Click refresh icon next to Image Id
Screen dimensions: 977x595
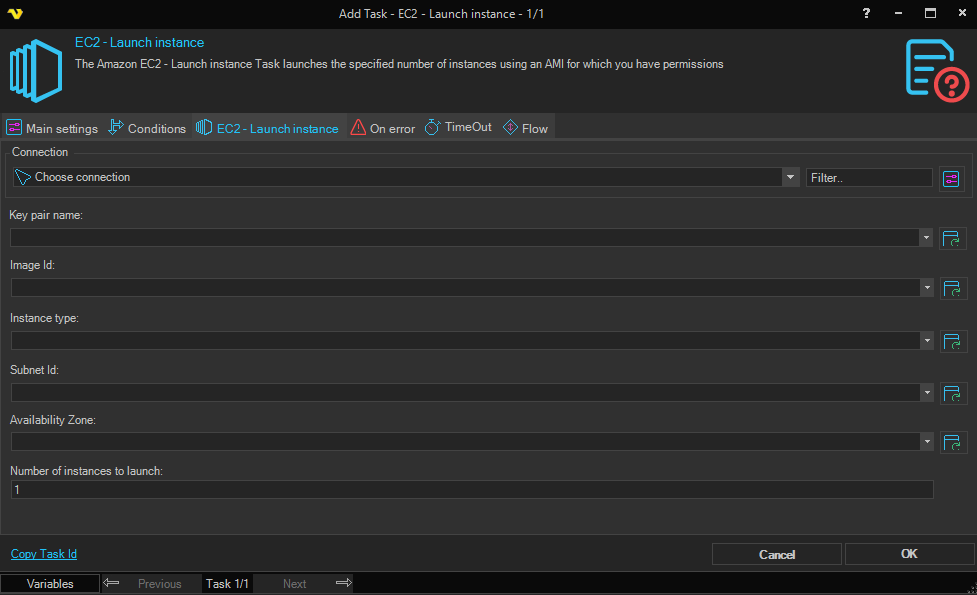[952, 289]
